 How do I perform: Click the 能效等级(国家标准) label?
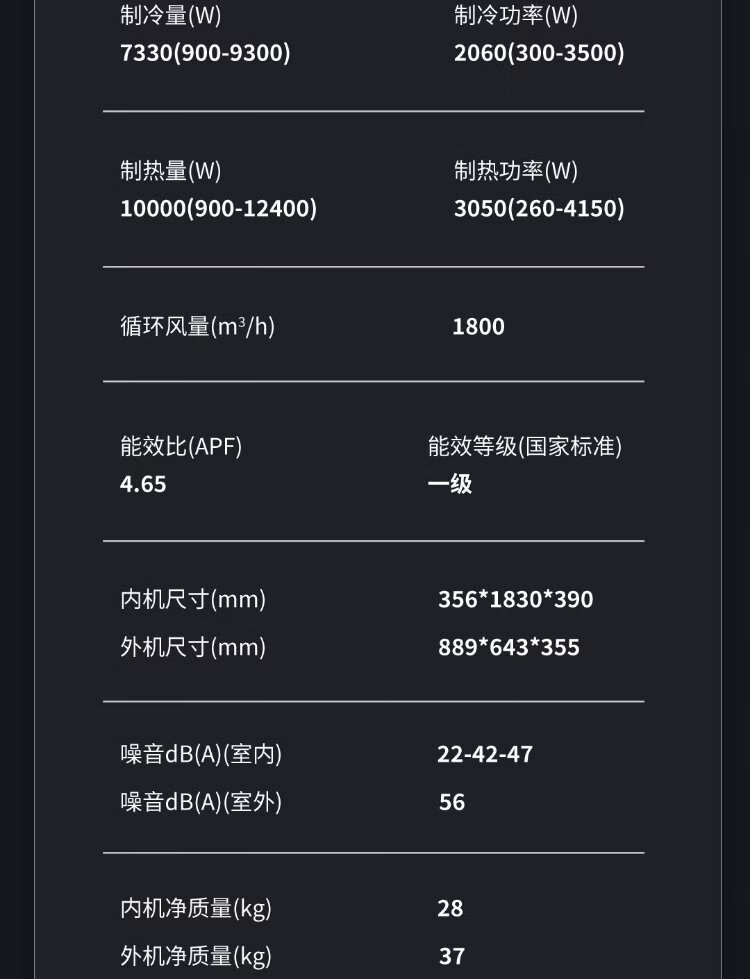coord(525,447)
